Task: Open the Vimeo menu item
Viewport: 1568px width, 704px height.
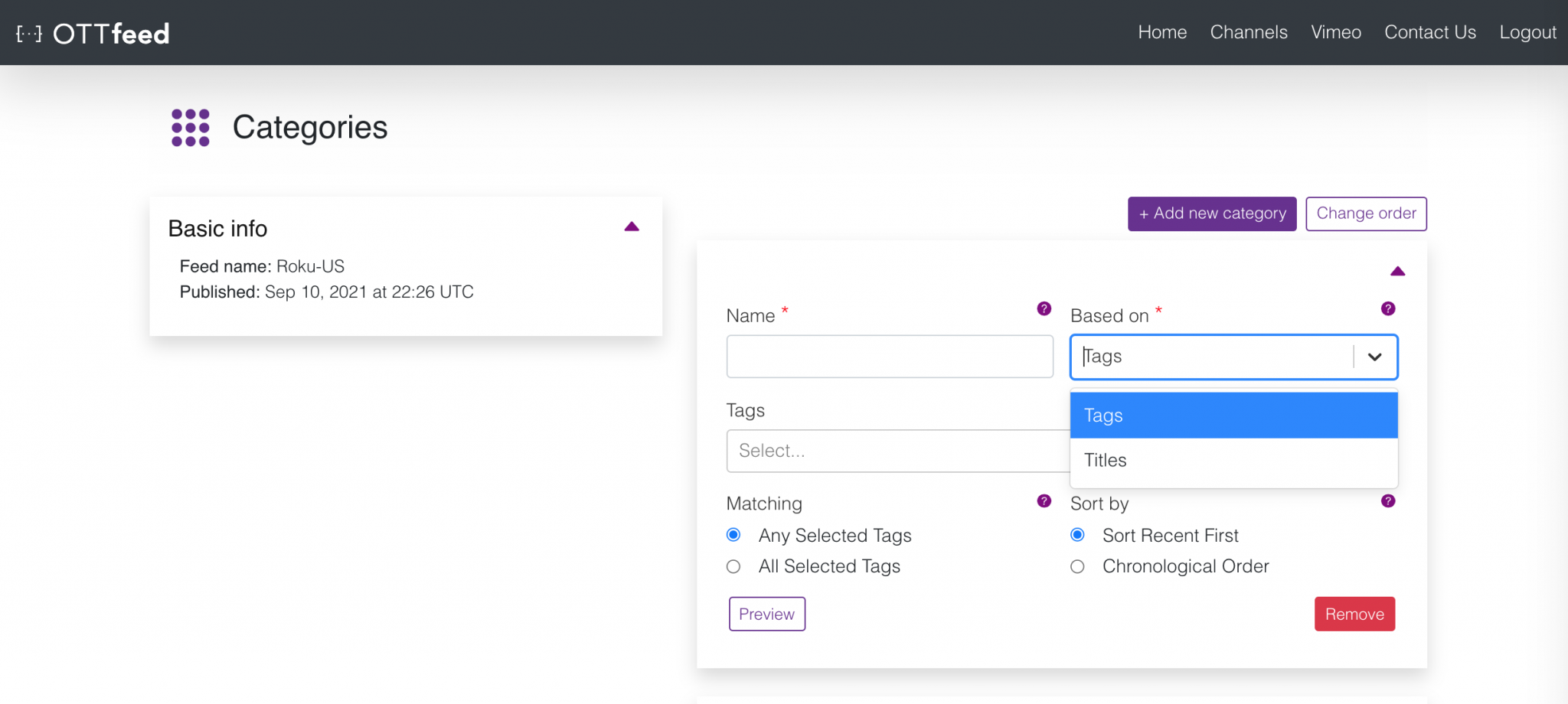Action: click(1335, 32)
